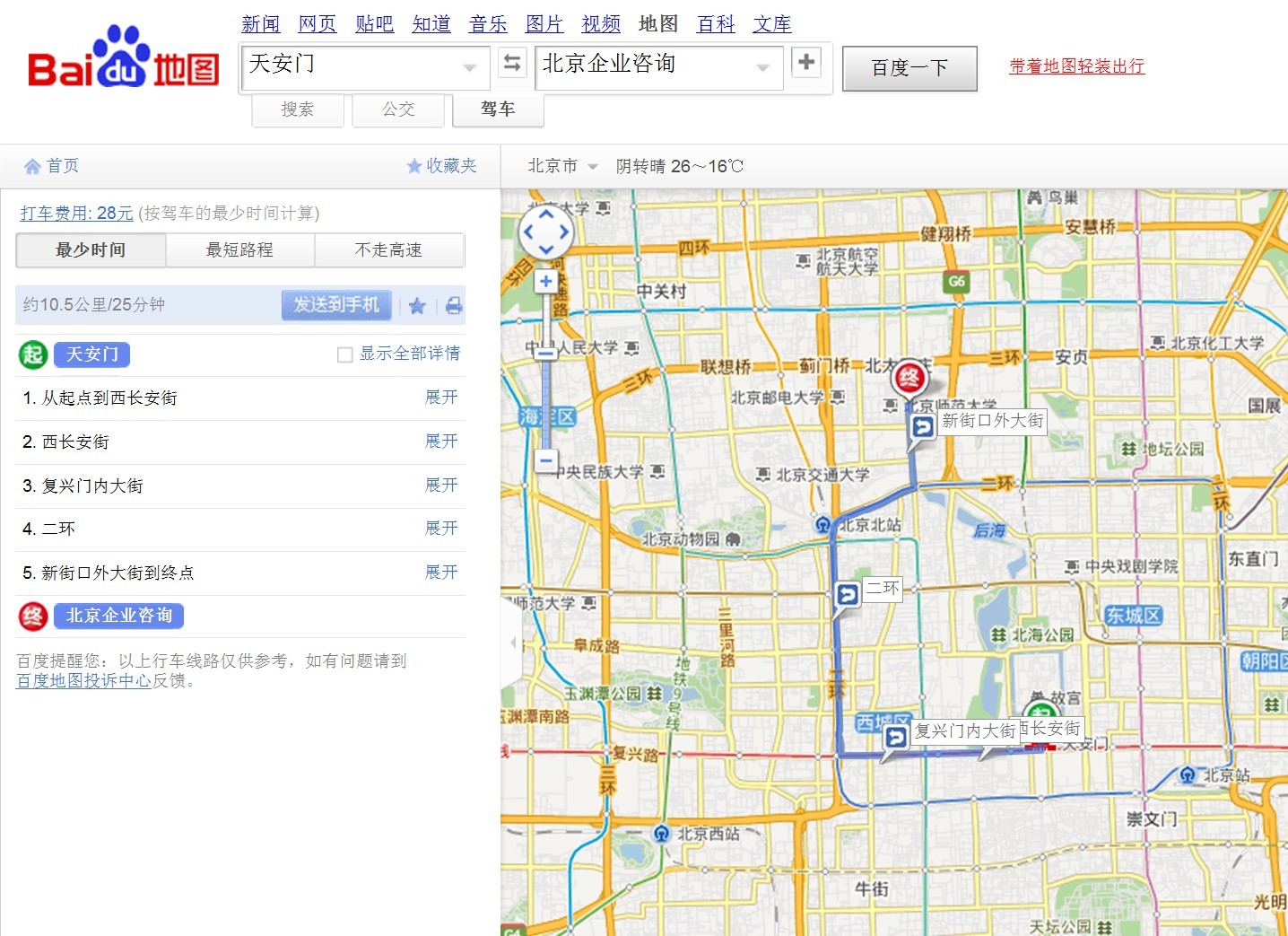Click the red destination pin on map
The image size is (1288, 936).
909,378
